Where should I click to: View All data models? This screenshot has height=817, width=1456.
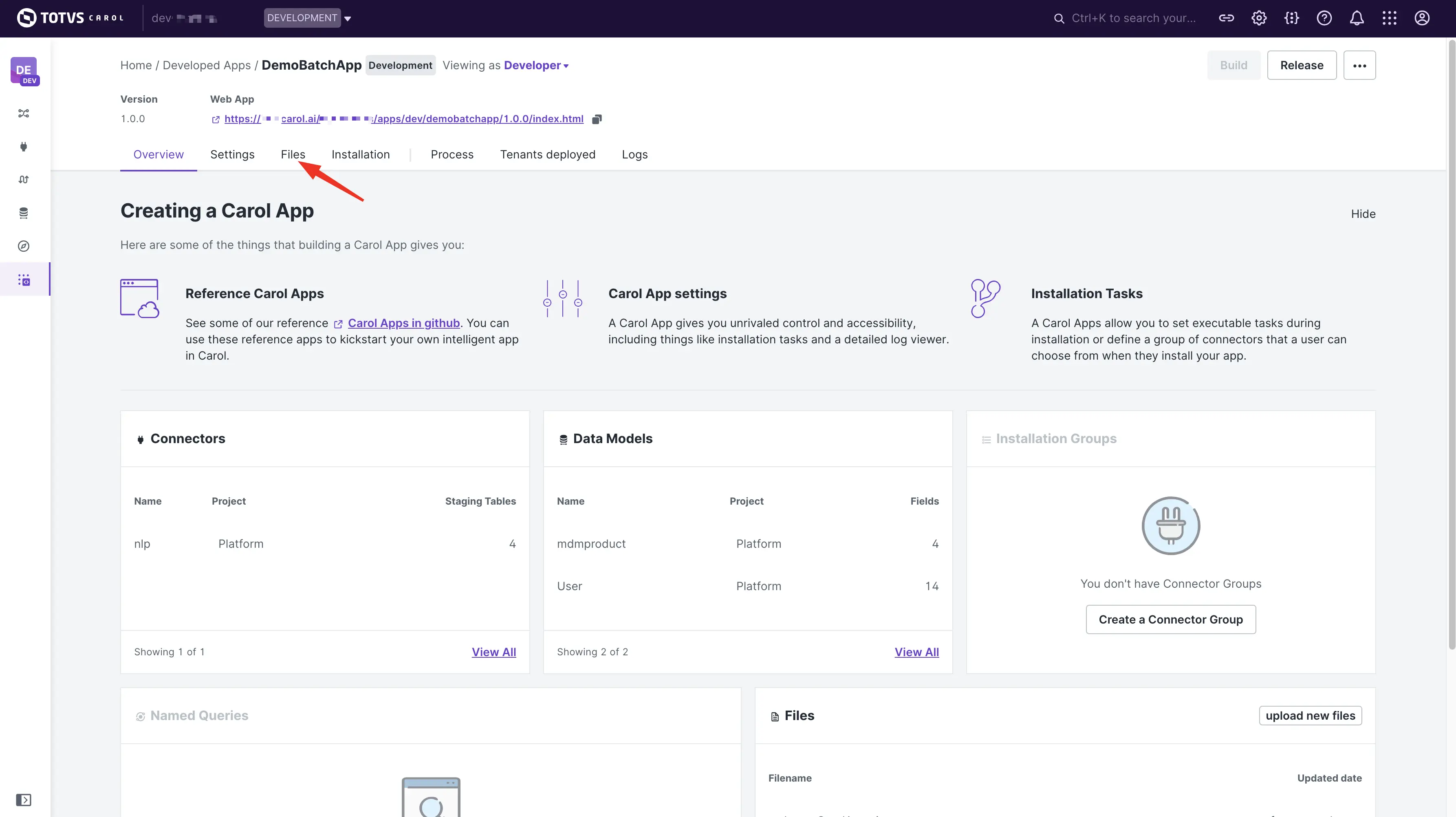coord(916,652)
